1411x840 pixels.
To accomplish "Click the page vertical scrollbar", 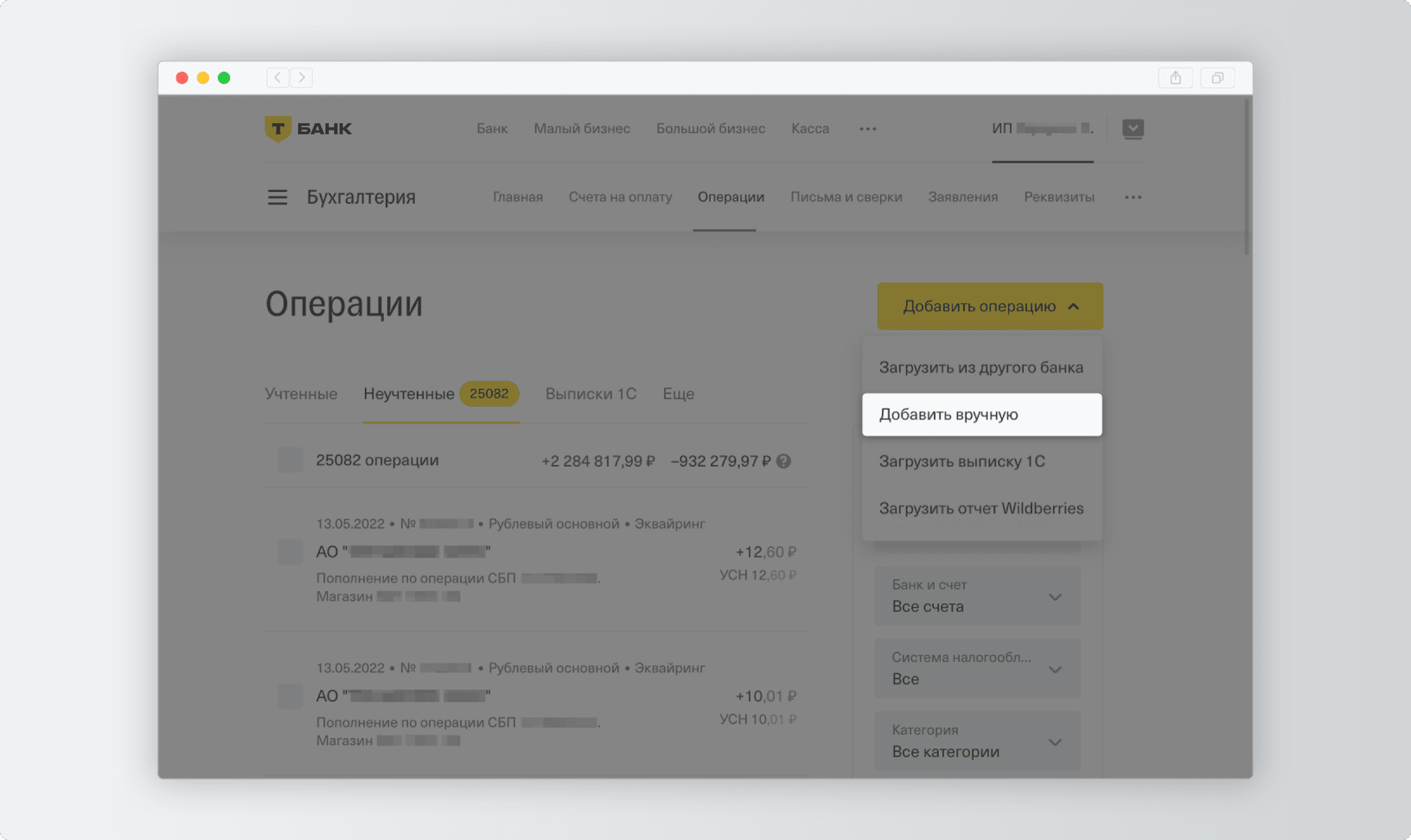I will pyautogui.click(x=1246, y=177).
